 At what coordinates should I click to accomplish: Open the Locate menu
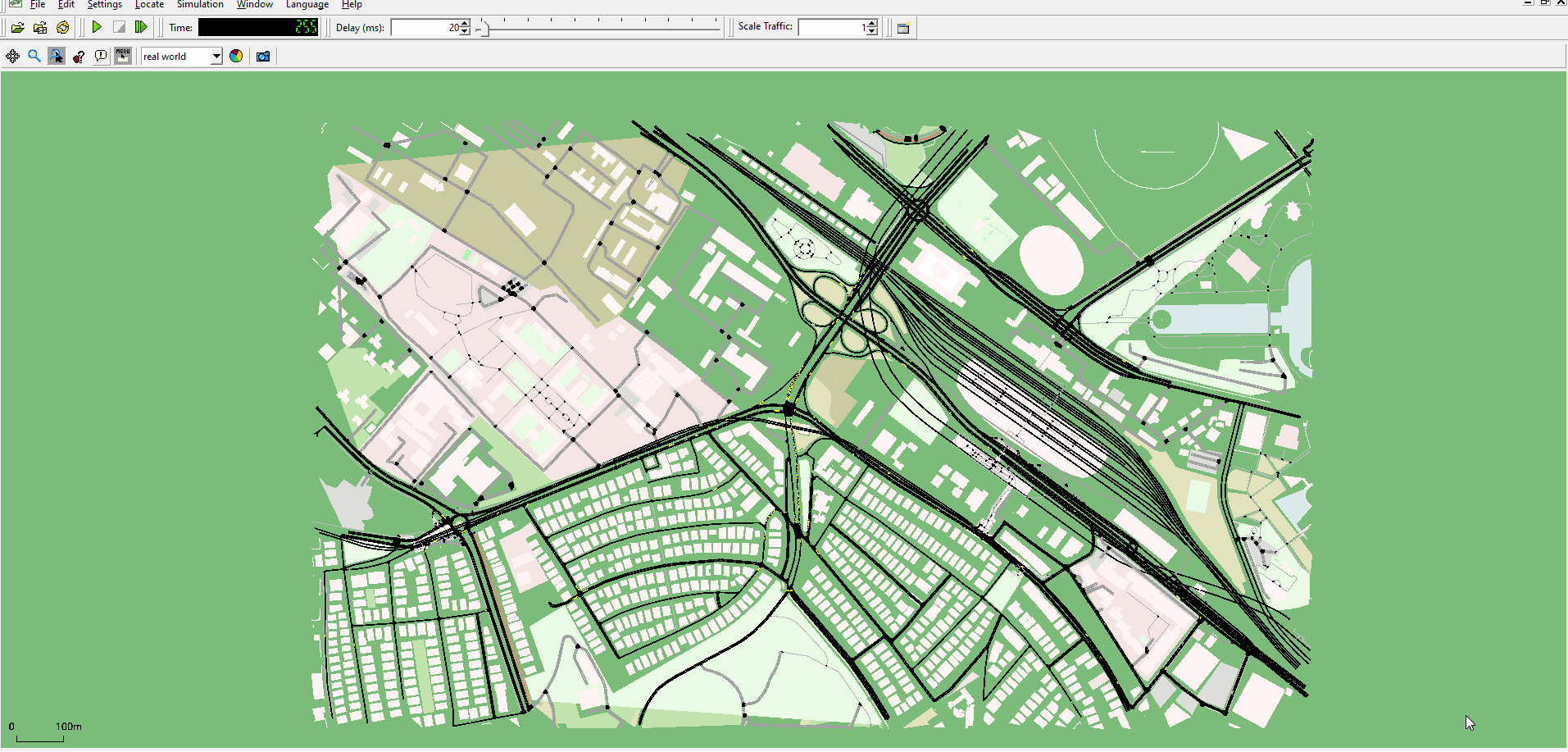[149, 4]
